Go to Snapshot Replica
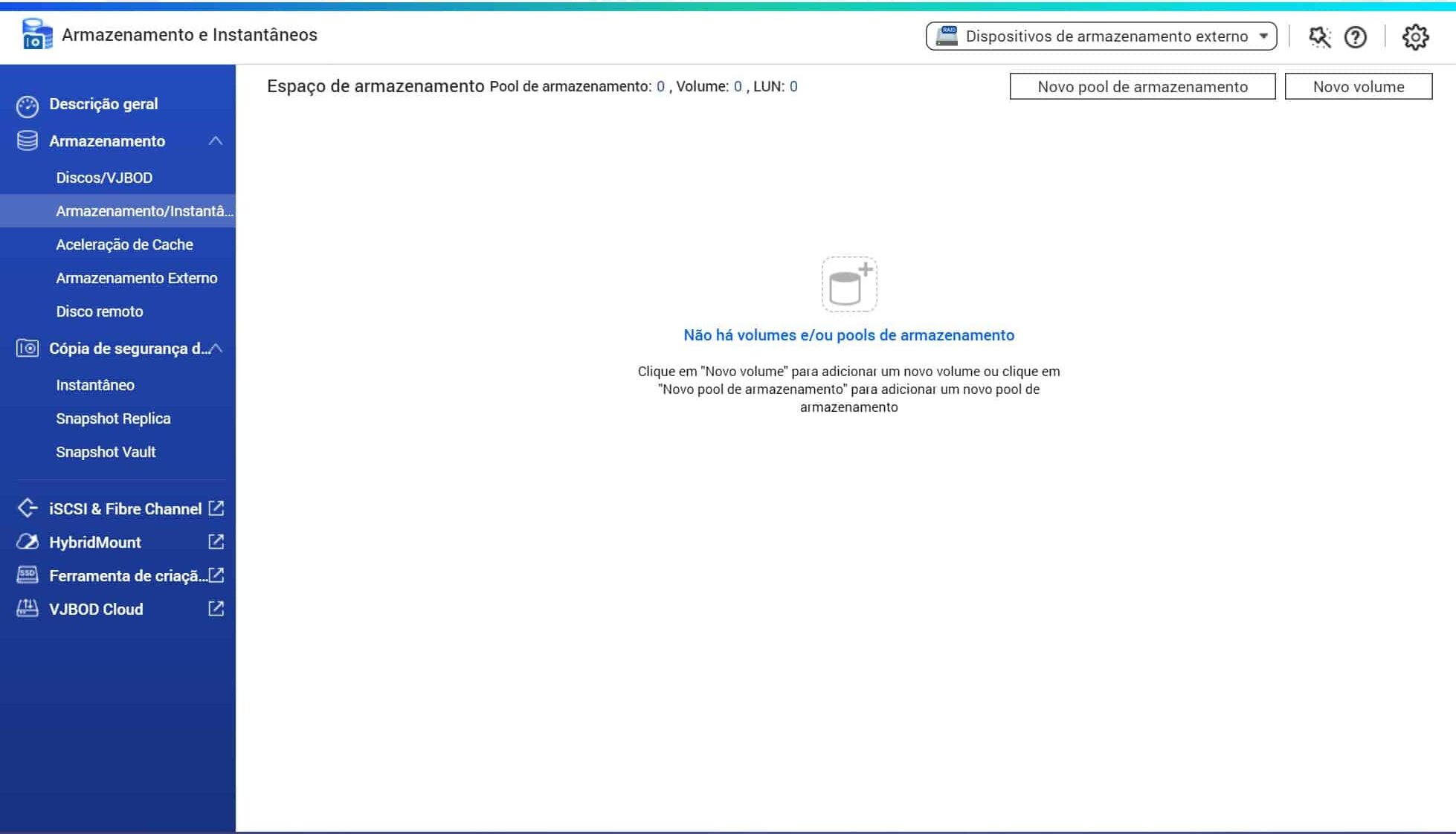 tap(113, 418)
